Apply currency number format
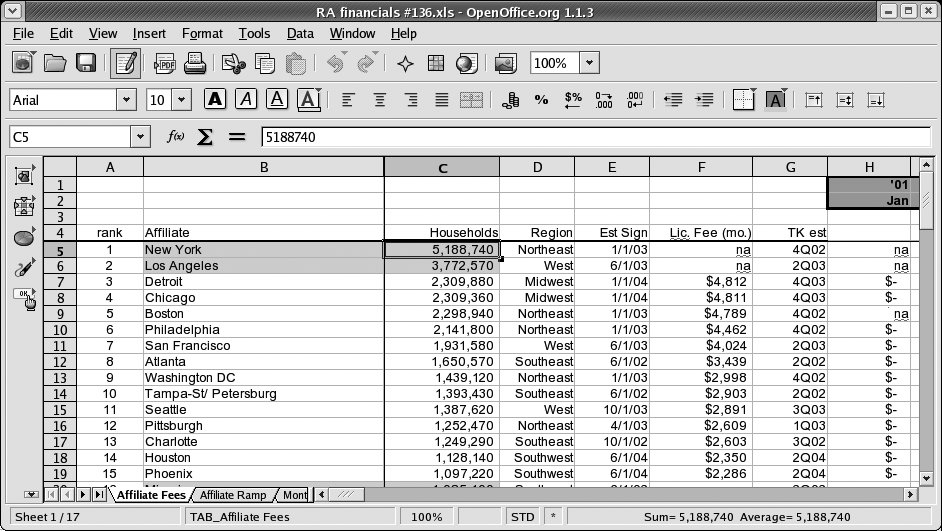This screenshot has width=942, height=531. 510,100
